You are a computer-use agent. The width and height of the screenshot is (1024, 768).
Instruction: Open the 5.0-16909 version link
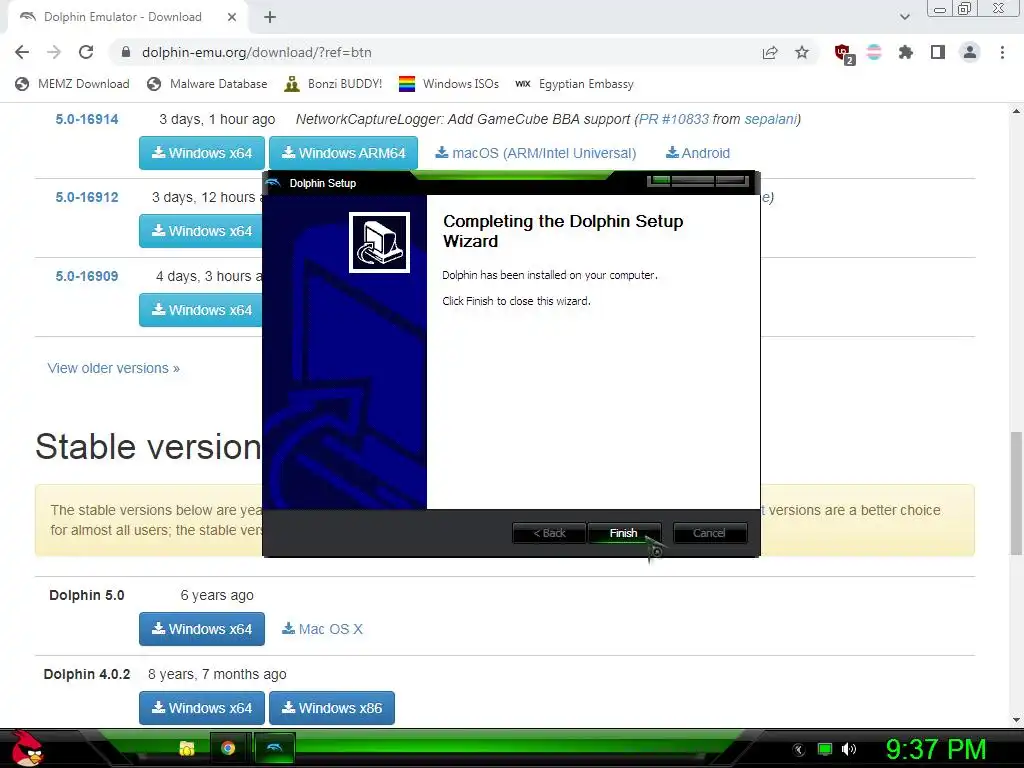(x=87, y=276)
